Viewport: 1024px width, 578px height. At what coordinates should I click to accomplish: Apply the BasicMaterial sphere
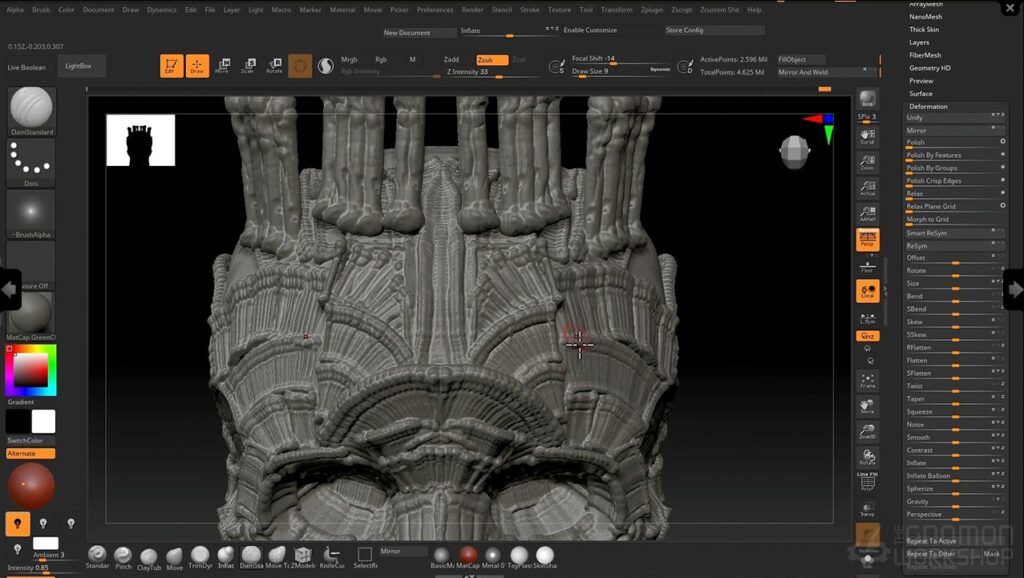[442, 556]
